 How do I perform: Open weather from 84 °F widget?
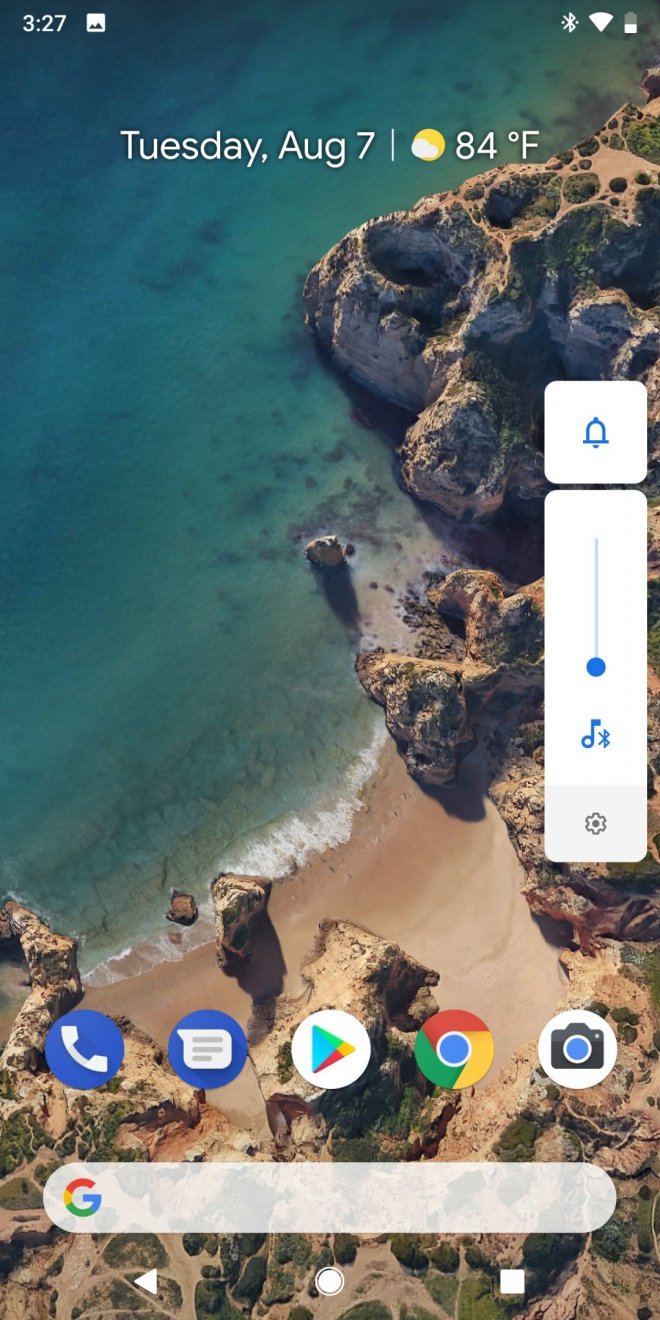point(478,146)
